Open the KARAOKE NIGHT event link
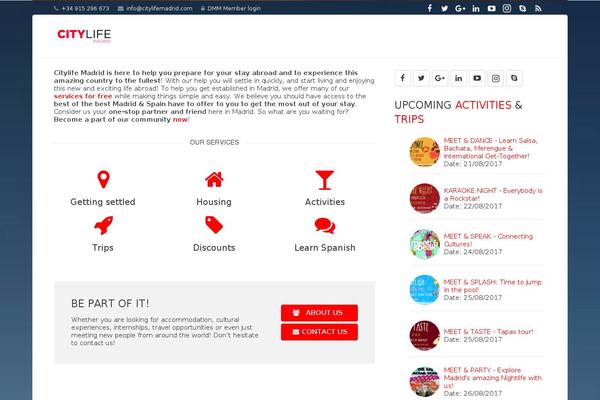The height and width of the screenshot is (400, 600). (x=493, y=194)
